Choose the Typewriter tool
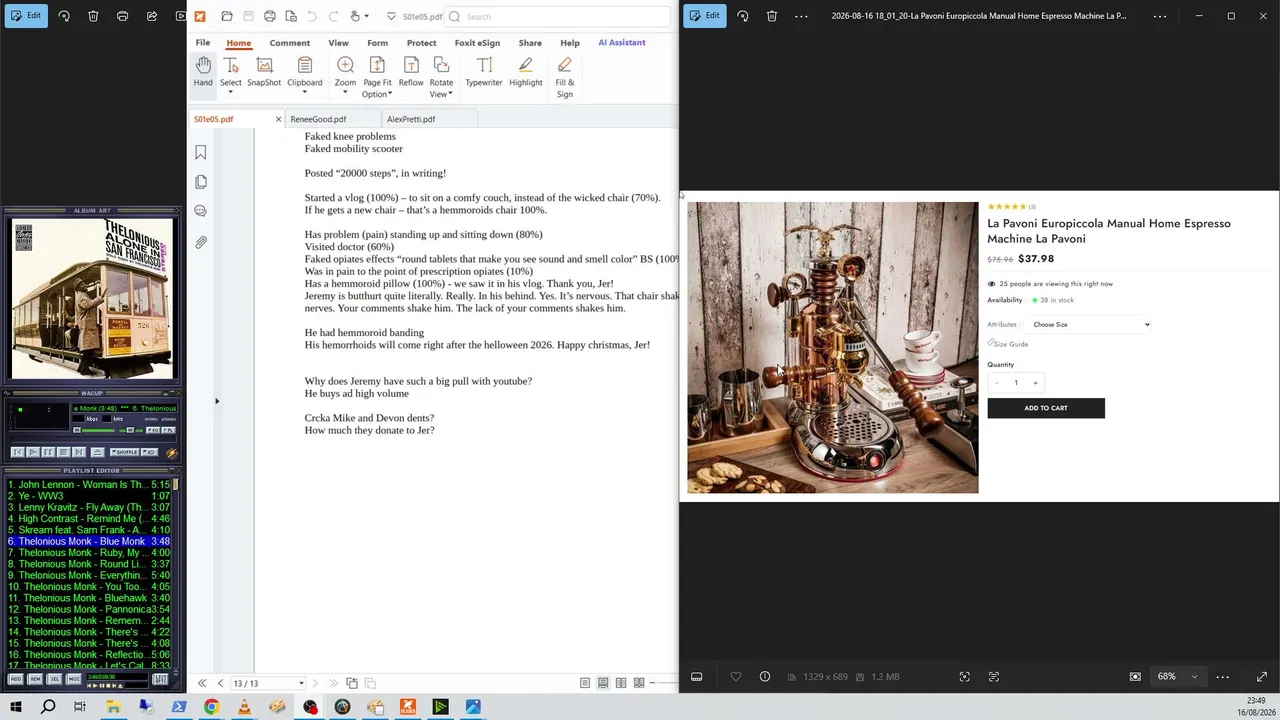 pos(484,72)
